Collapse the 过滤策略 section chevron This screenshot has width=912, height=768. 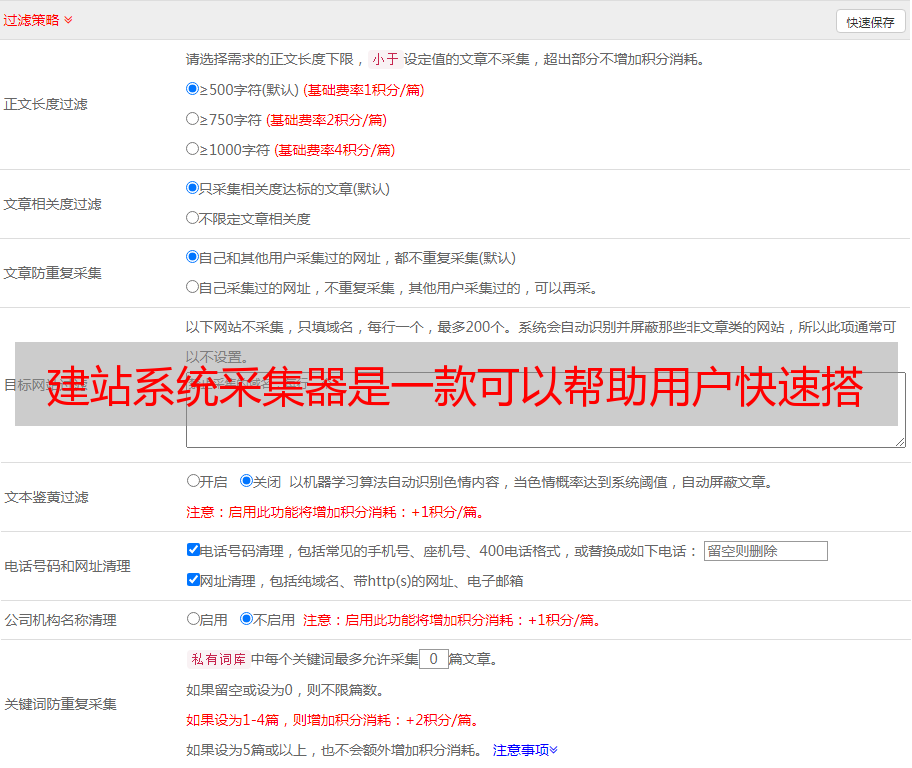68,20
